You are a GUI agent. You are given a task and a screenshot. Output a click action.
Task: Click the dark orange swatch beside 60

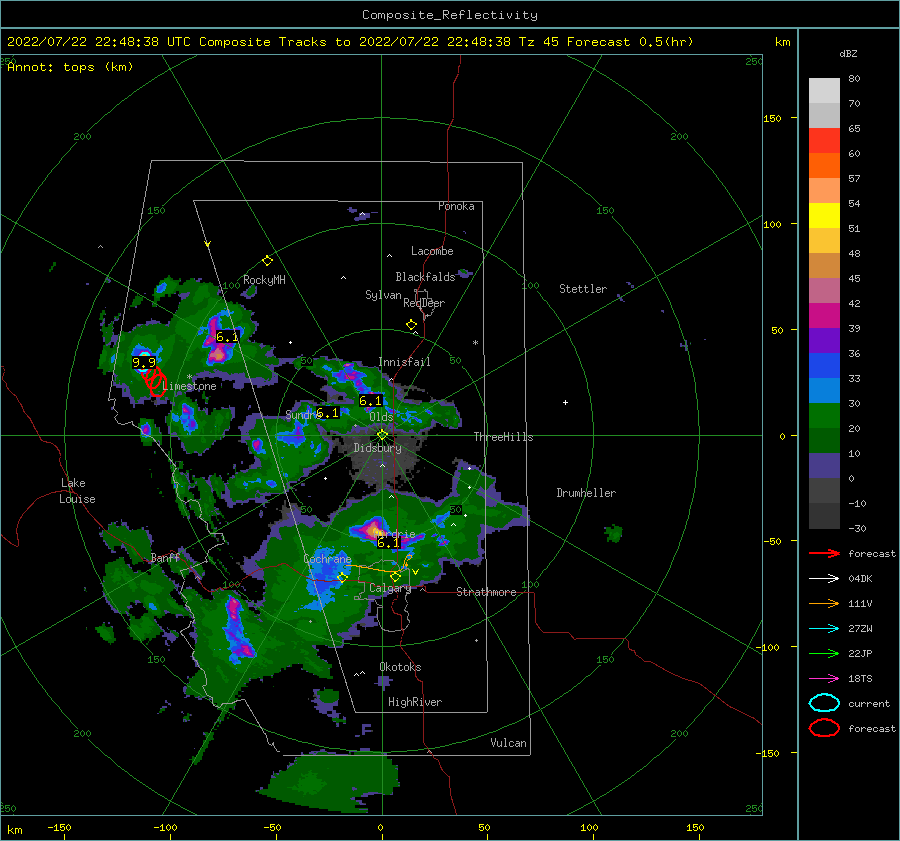point(824,166)
